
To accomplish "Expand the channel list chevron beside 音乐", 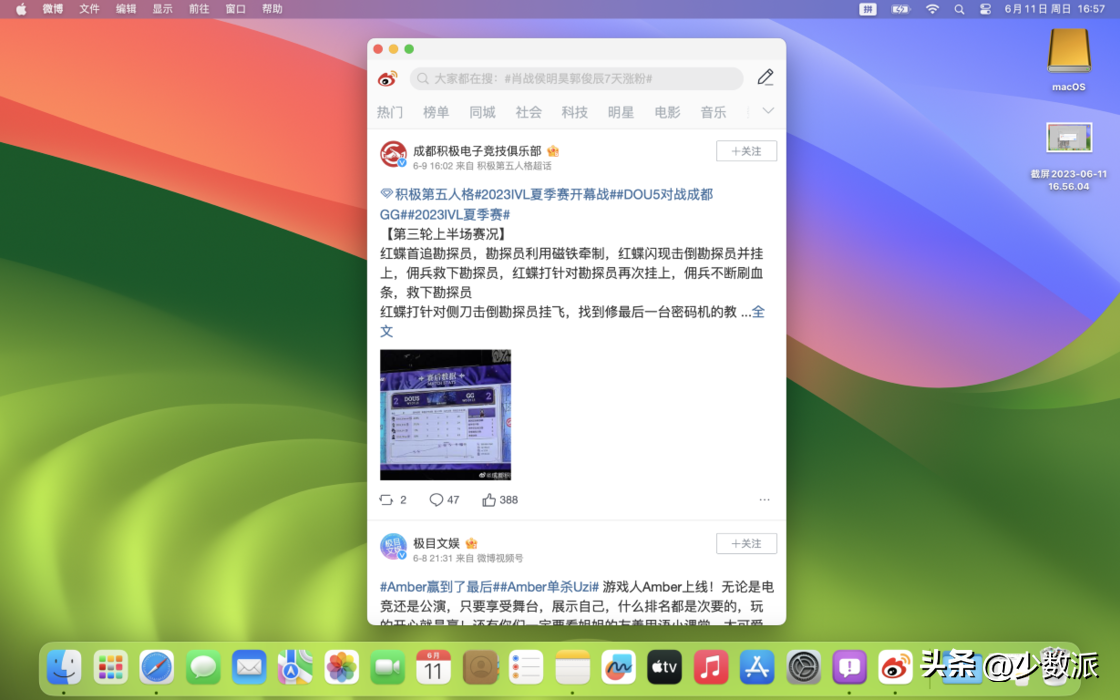I will (x=769, y=111).
